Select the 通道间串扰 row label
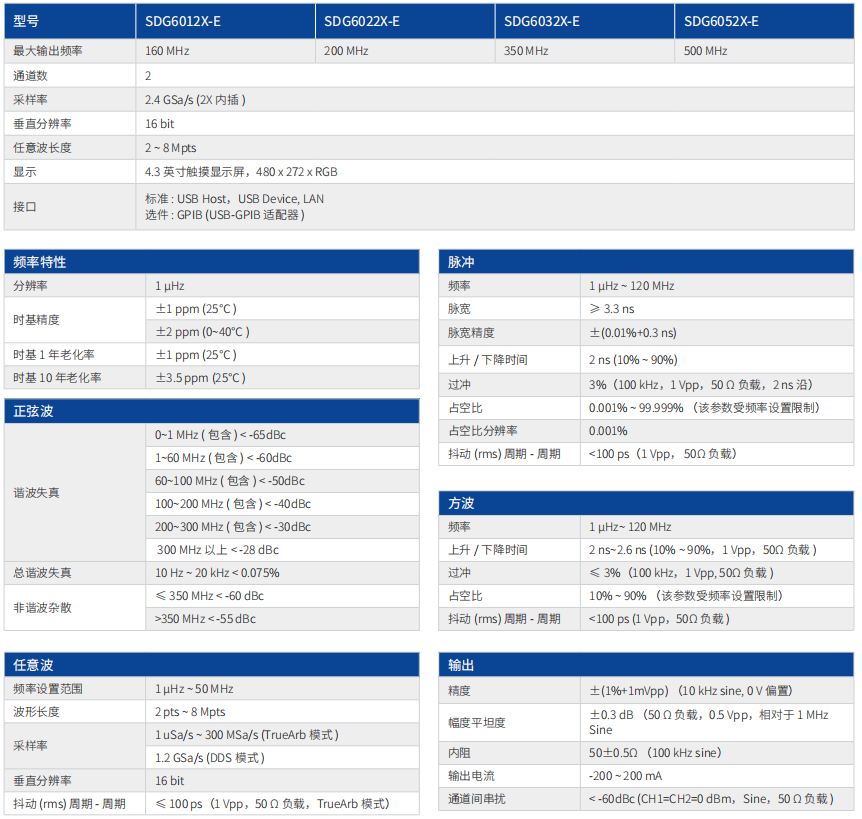This screenshot has height=819, width=862. [477, 799]
